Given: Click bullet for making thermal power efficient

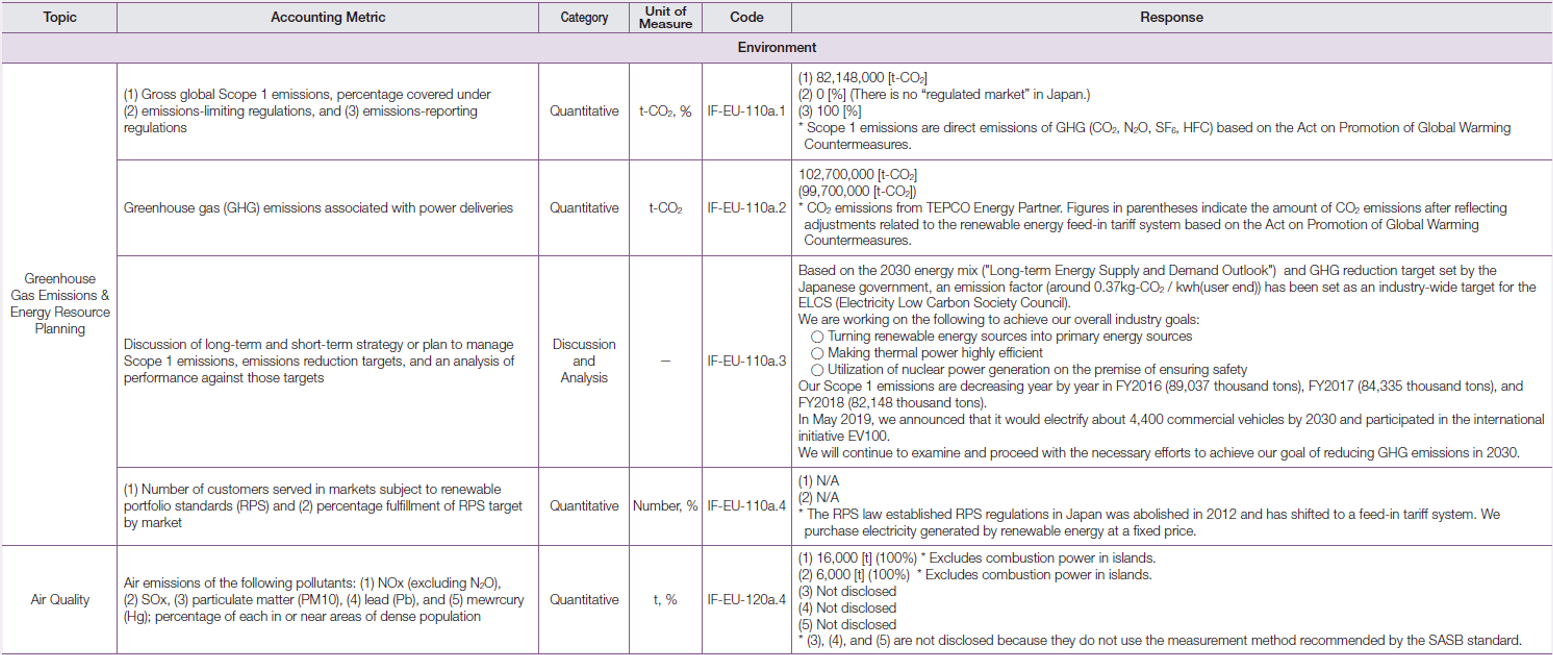Looking at the screenshot, I should [x=819, y=351].
